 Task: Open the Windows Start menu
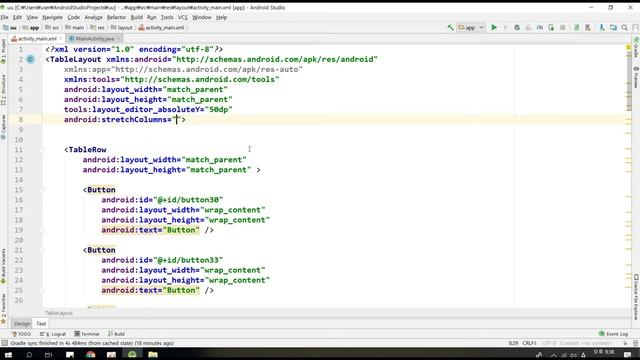pos(8,354)
